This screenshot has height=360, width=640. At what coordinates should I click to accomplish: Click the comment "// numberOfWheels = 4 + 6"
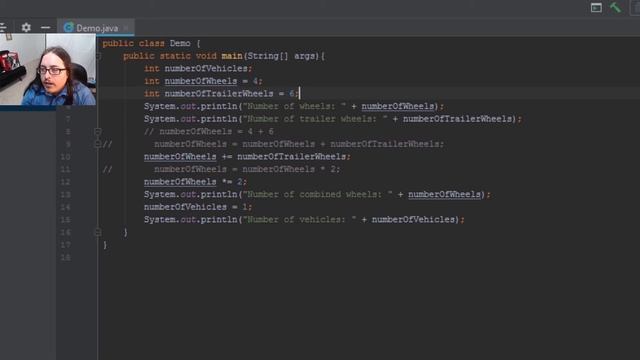point(209,131)
